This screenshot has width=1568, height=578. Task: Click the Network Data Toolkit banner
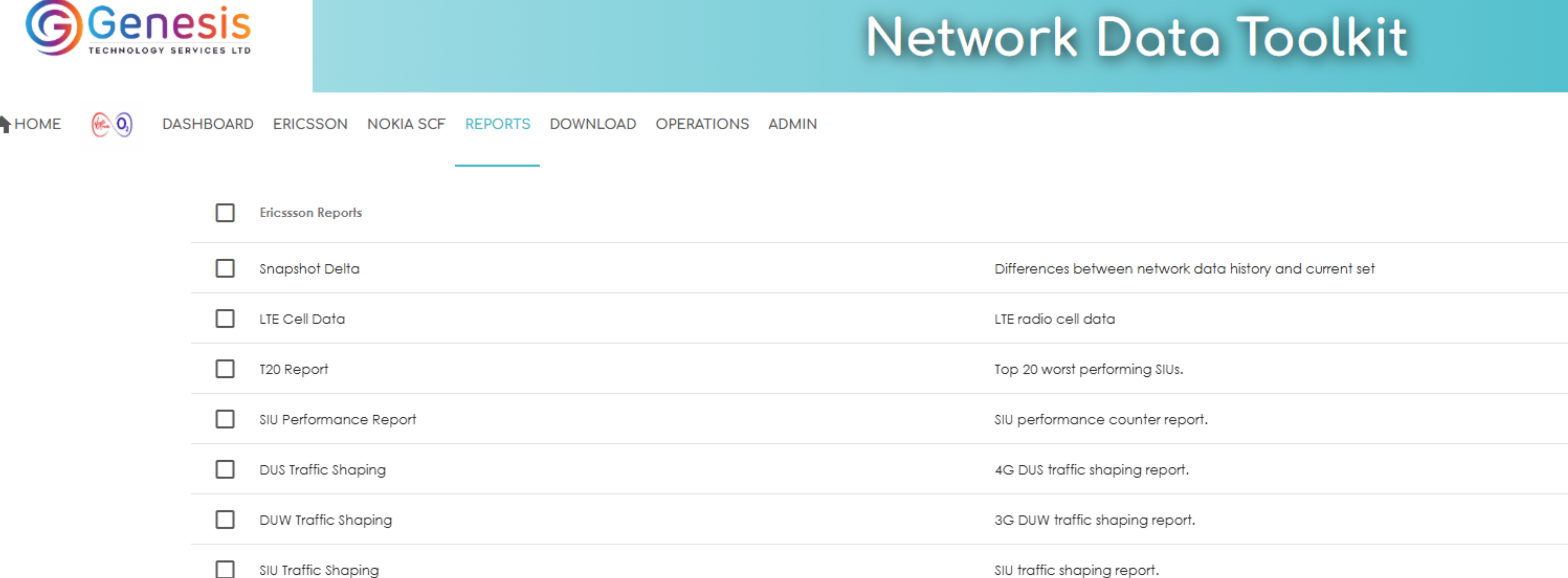pyautogui.click(x=1136, y=38)
